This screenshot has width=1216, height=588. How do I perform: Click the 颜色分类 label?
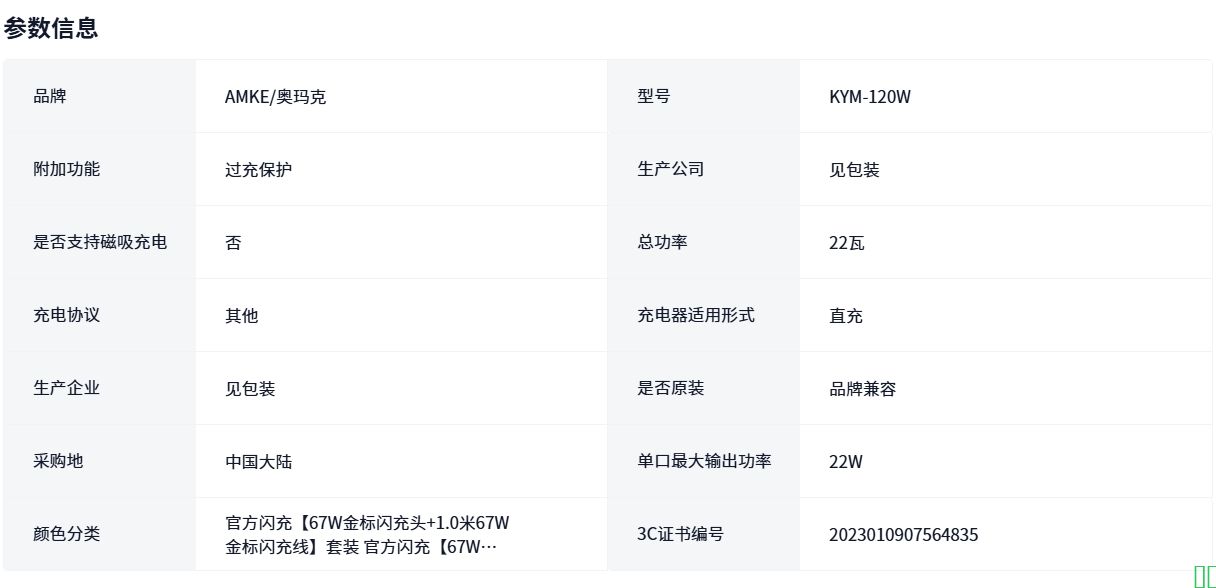point(67,534)
